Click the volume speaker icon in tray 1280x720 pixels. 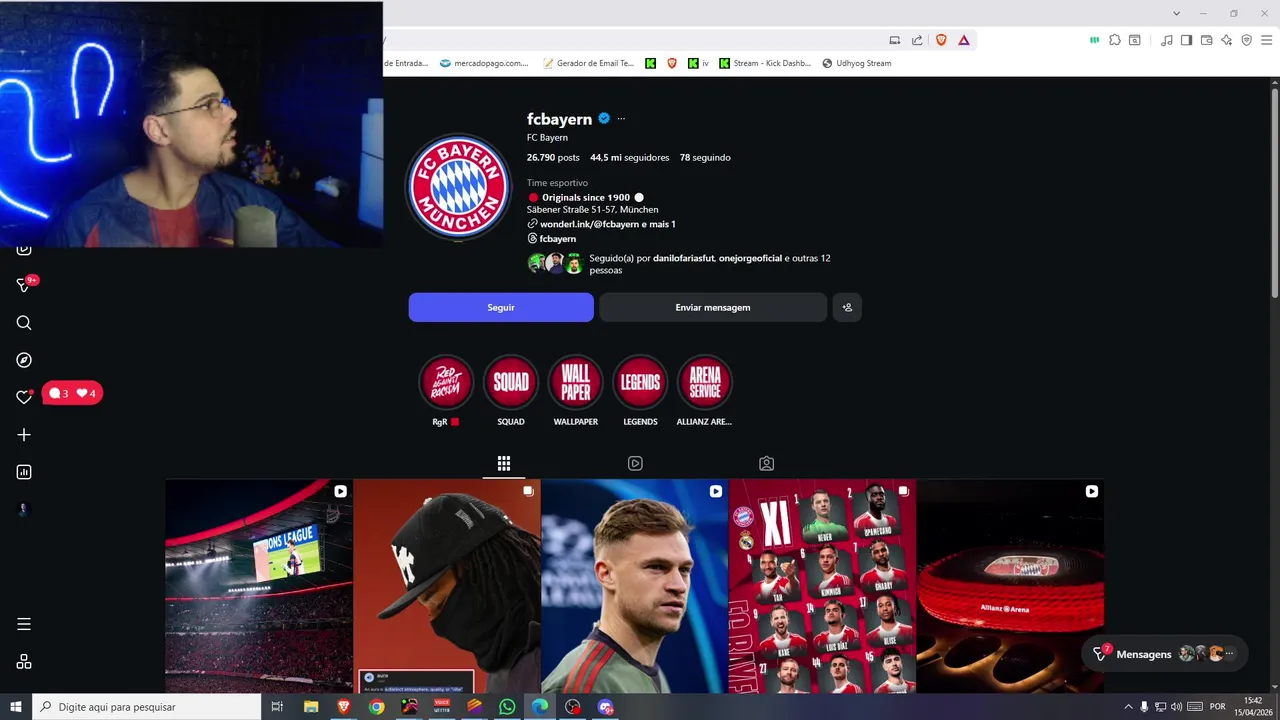(x=1176, y=707)
